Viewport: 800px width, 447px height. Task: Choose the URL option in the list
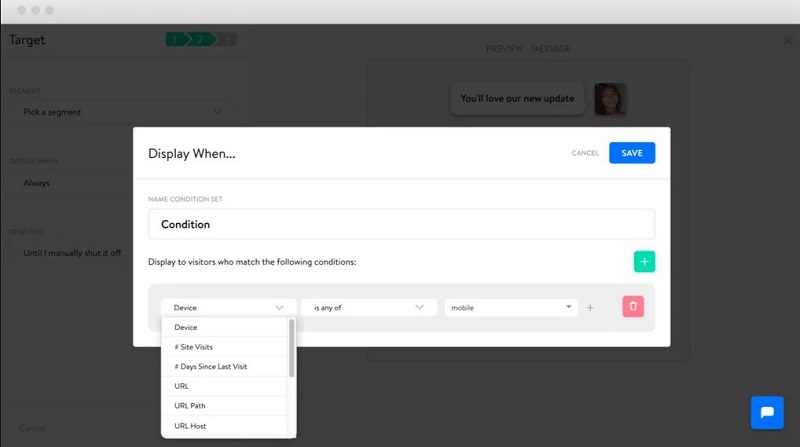point(224,386)
